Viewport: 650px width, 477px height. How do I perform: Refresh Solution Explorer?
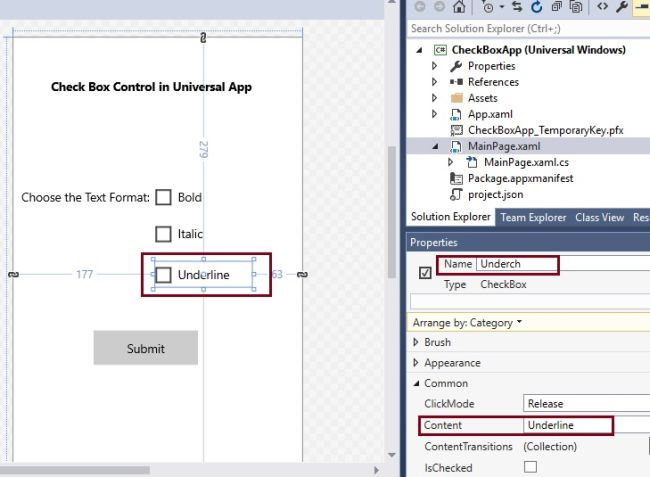tap(537, 7)
